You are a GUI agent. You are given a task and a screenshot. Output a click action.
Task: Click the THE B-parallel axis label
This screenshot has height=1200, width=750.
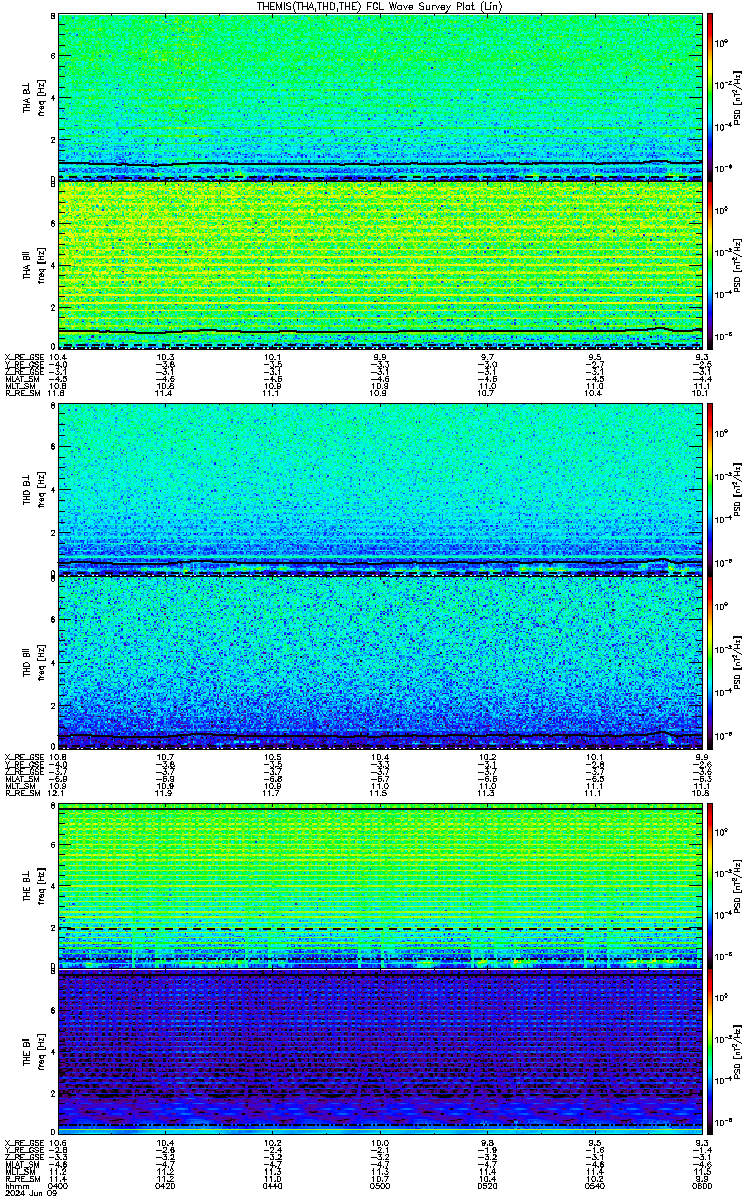(x=28, y=1050)
